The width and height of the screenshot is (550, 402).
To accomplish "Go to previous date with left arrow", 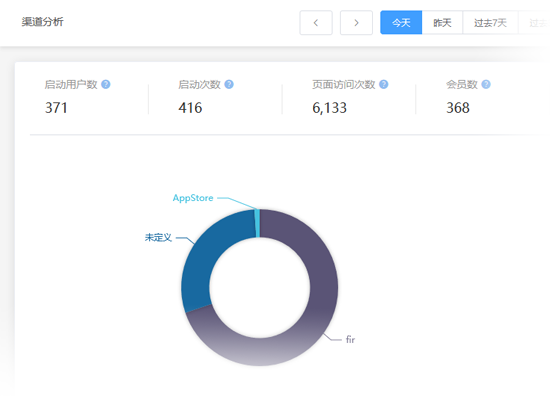I will [x=316, y=23].
